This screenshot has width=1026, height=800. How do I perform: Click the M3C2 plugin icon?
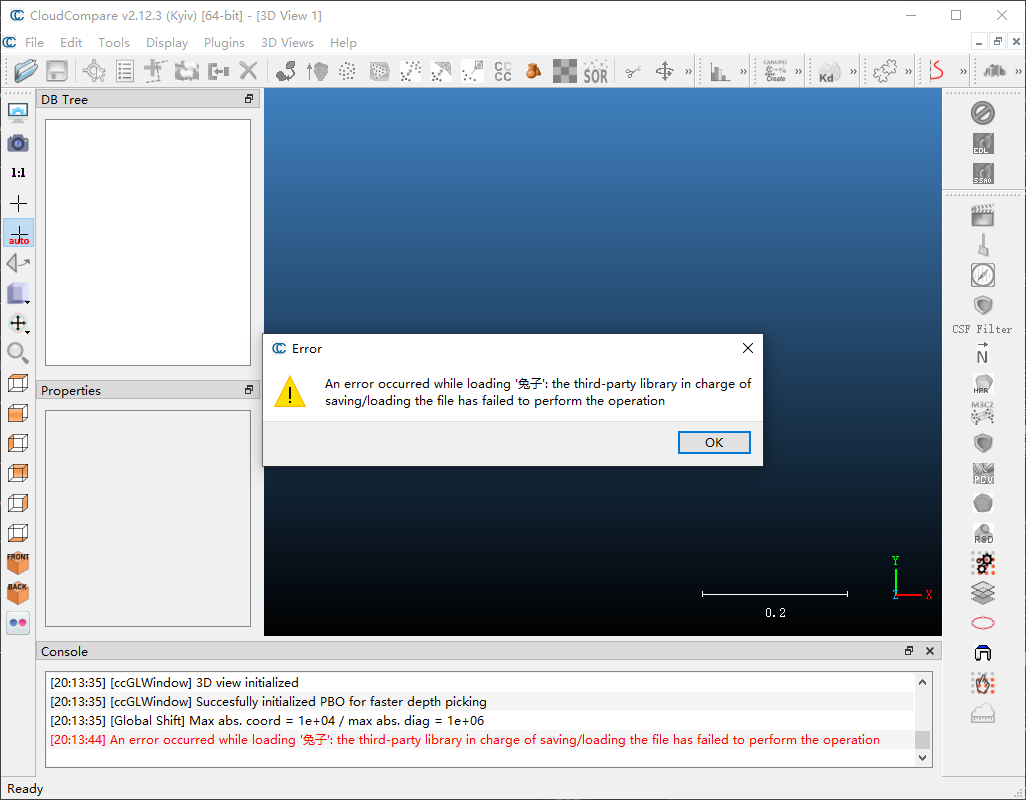pos(983,412)
